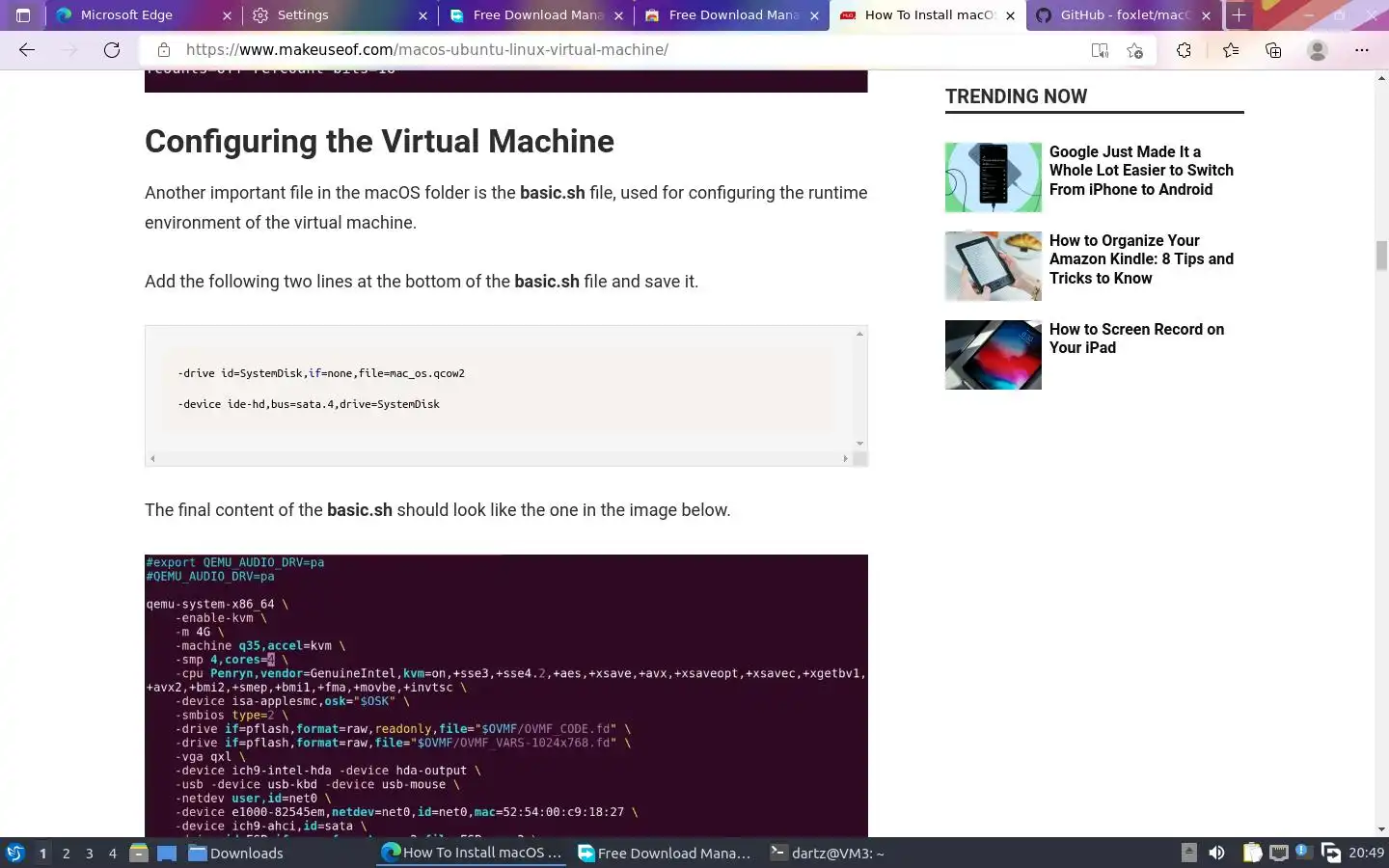Click the 20:49 taskbar clock

click(1366, 853)
